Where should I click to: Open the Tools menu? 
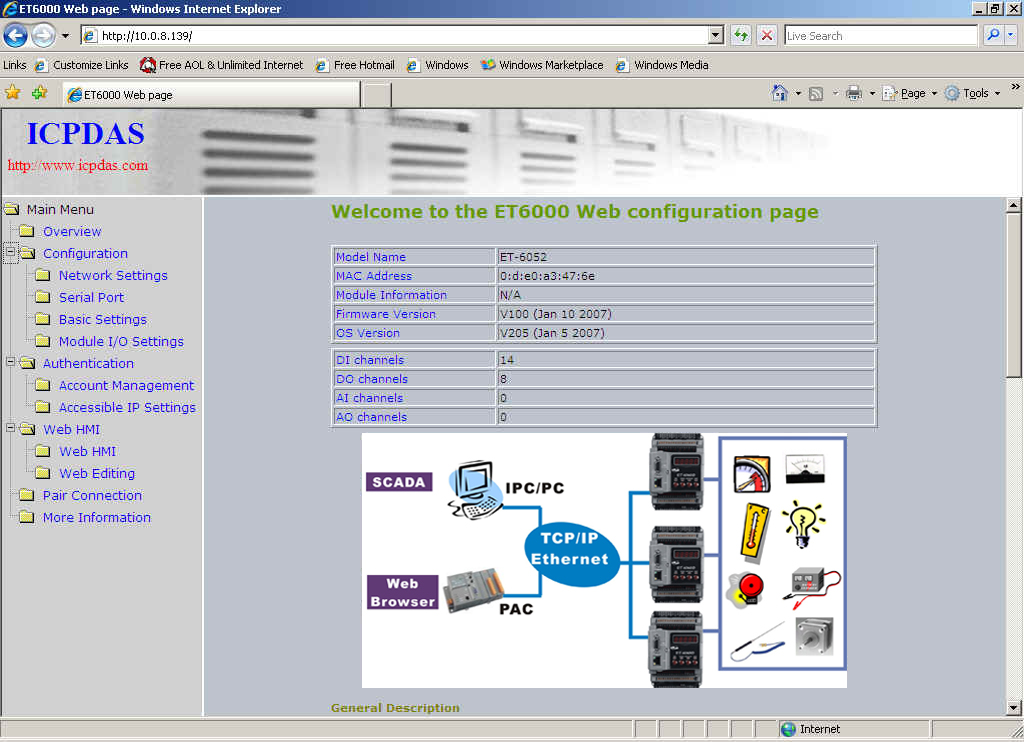[x=972, y=93]
